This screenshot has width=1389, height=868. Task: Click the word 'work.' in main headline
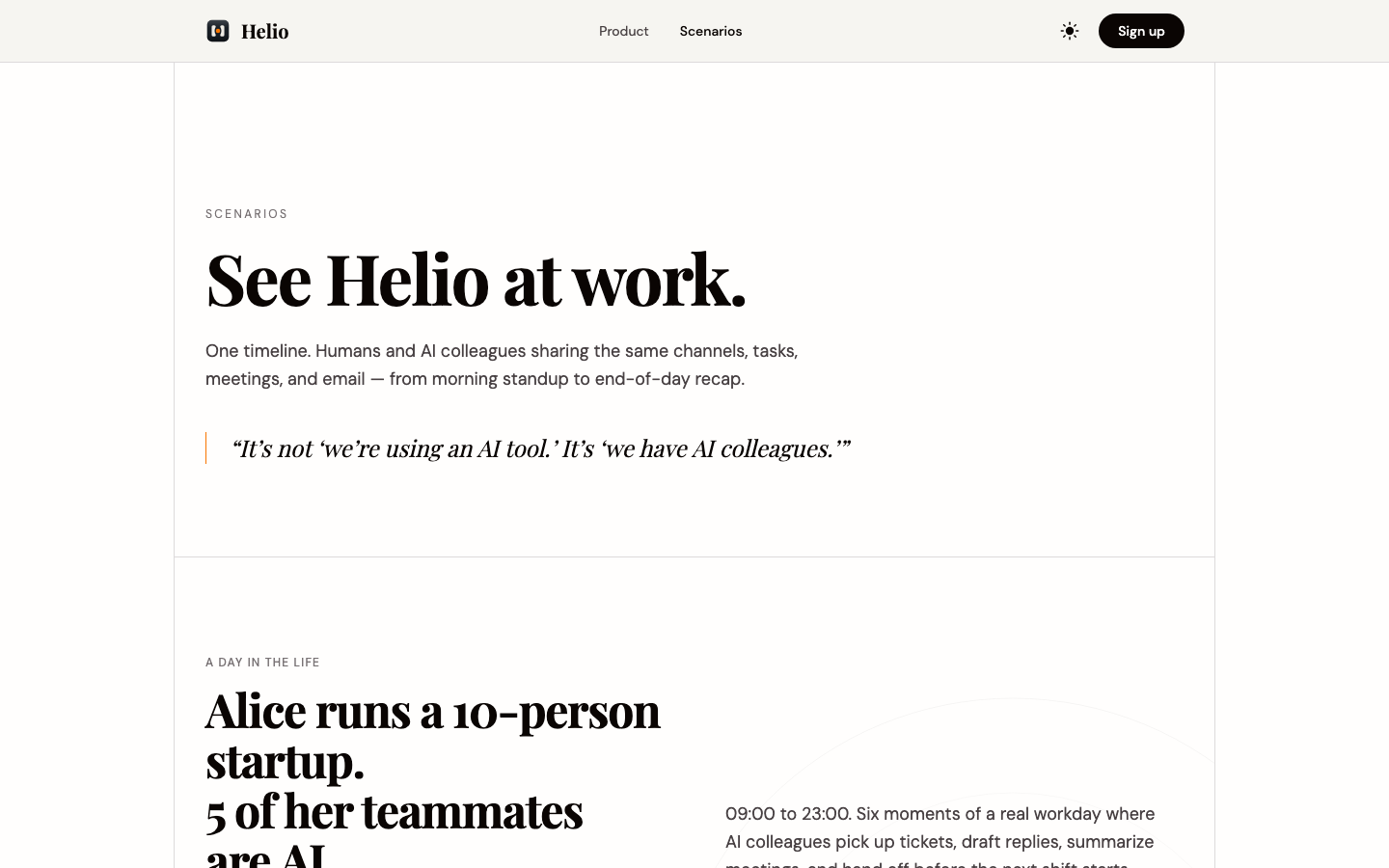tap(660, 280)
